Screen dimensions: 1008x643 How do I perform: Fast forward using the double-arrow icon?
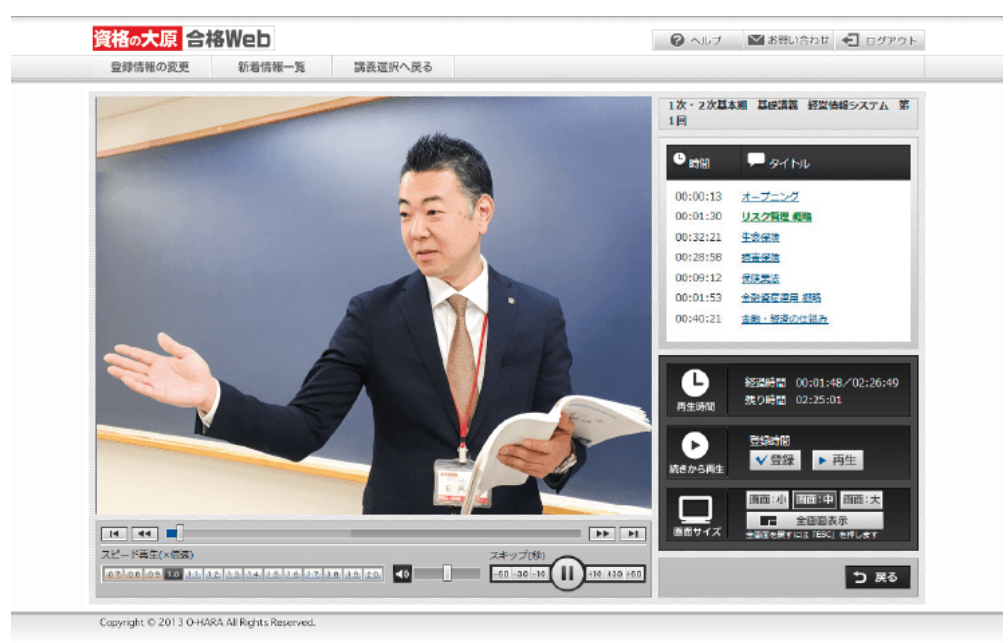(602, 532)
